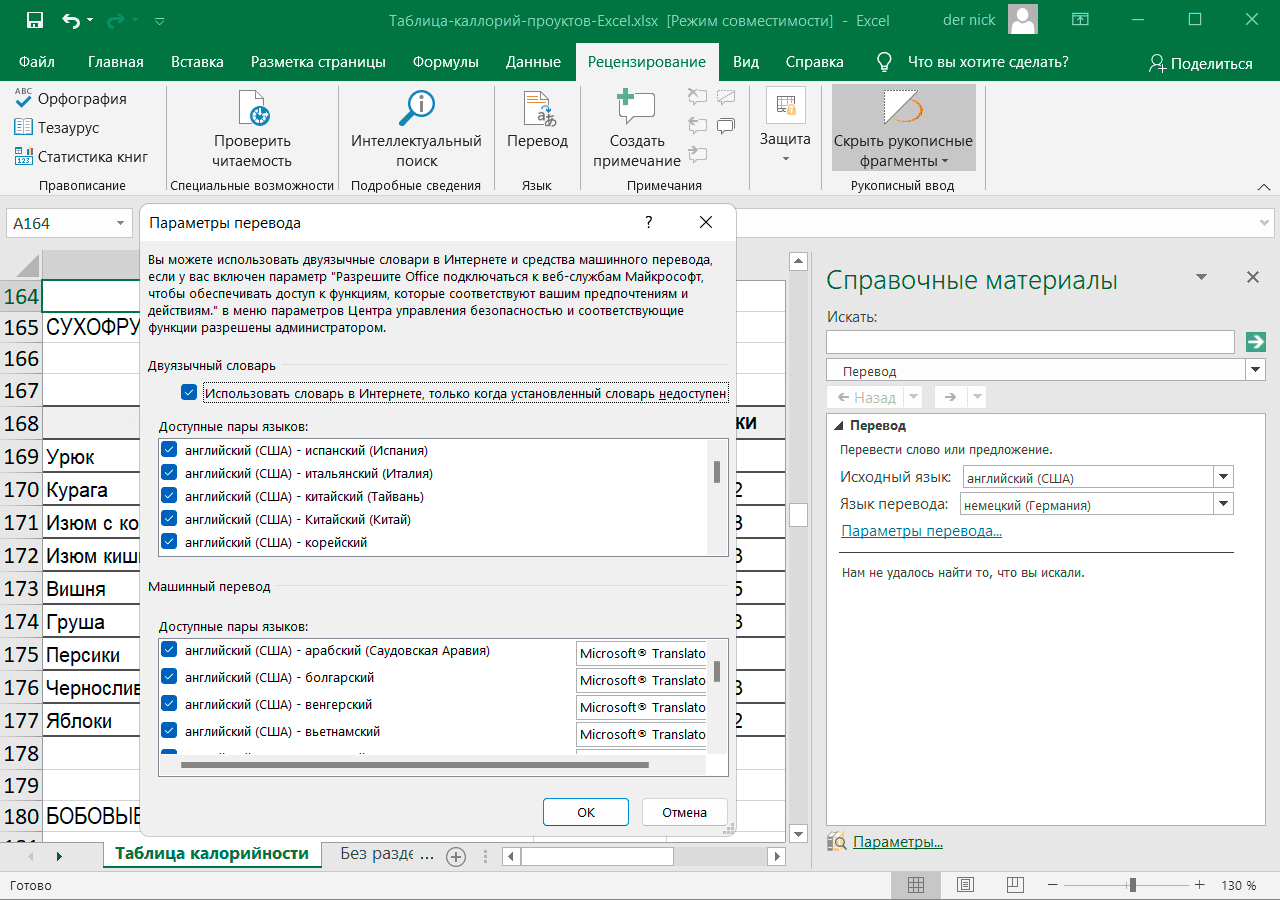This screenshot has height=900, width=1280.
Task: Click the green start search arrow
Action: click(1255, 342)
